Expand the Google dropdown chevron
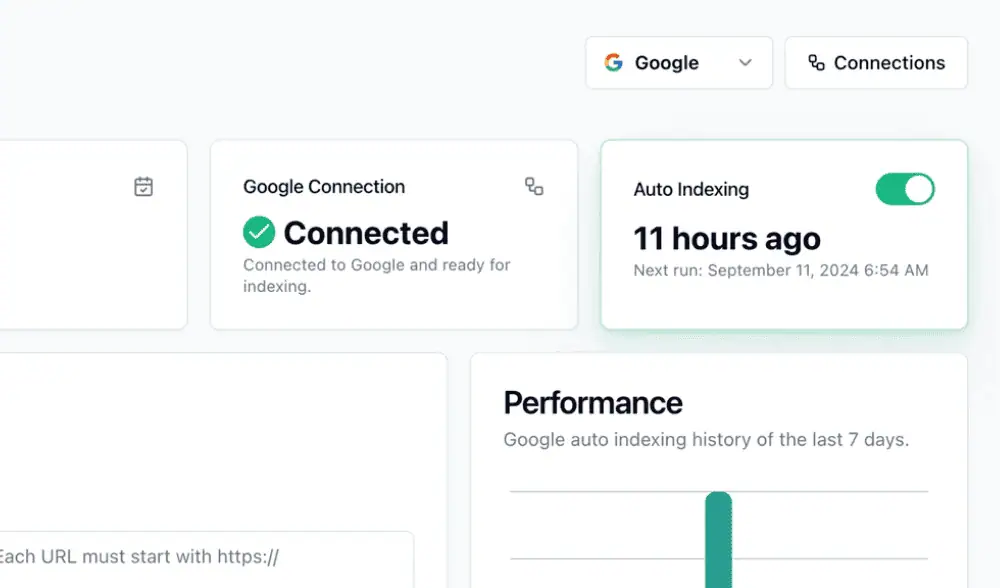Viewport: 1000px width, 588px height. 745,63
